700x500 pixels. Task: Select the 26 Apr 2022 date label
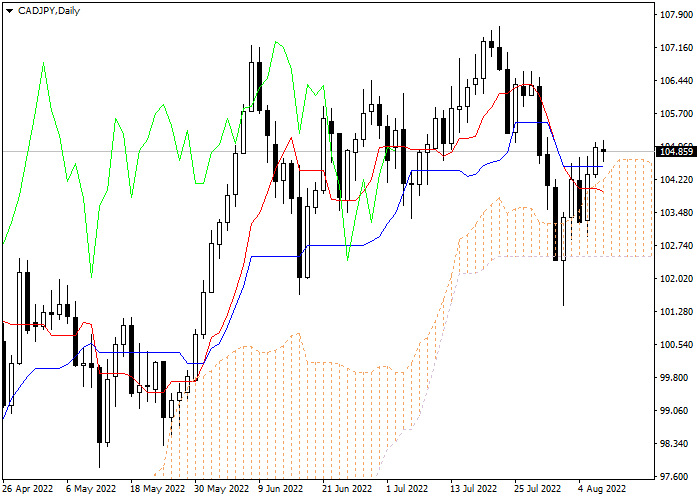pyautogui.click(x=28, y=489)
